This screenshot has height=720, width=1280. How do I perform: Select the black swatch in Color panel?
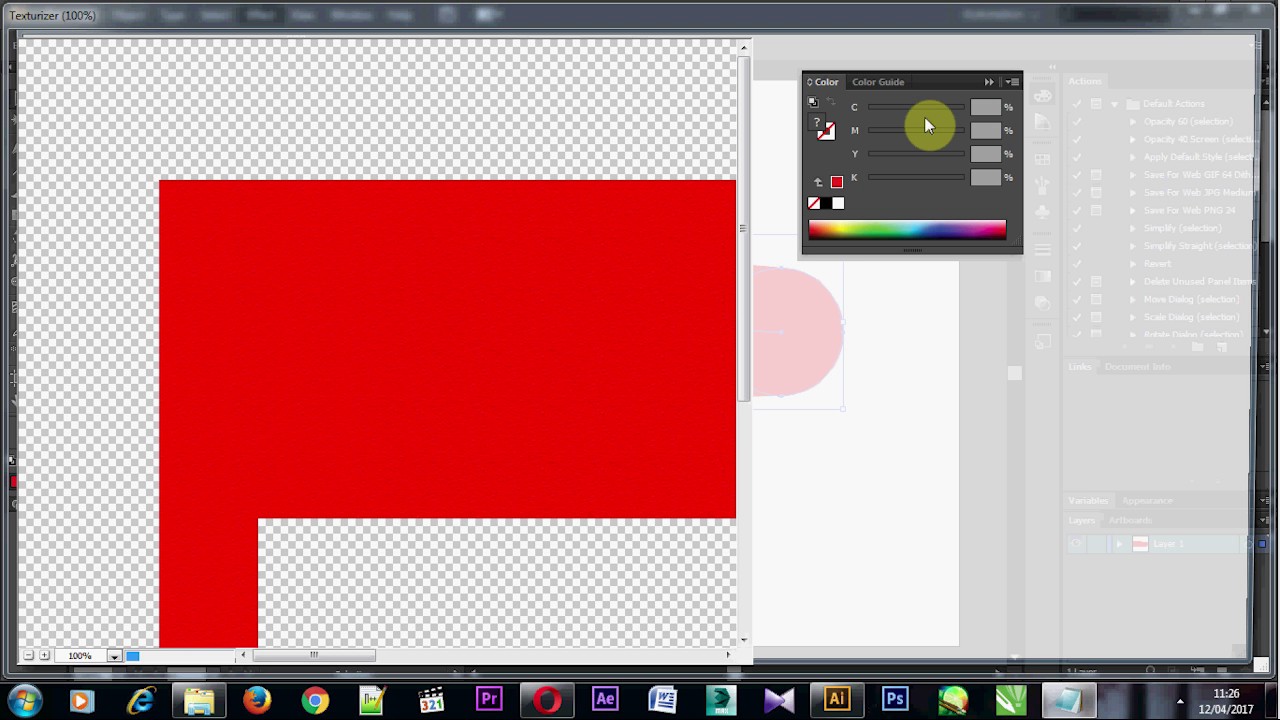point(826,204)
